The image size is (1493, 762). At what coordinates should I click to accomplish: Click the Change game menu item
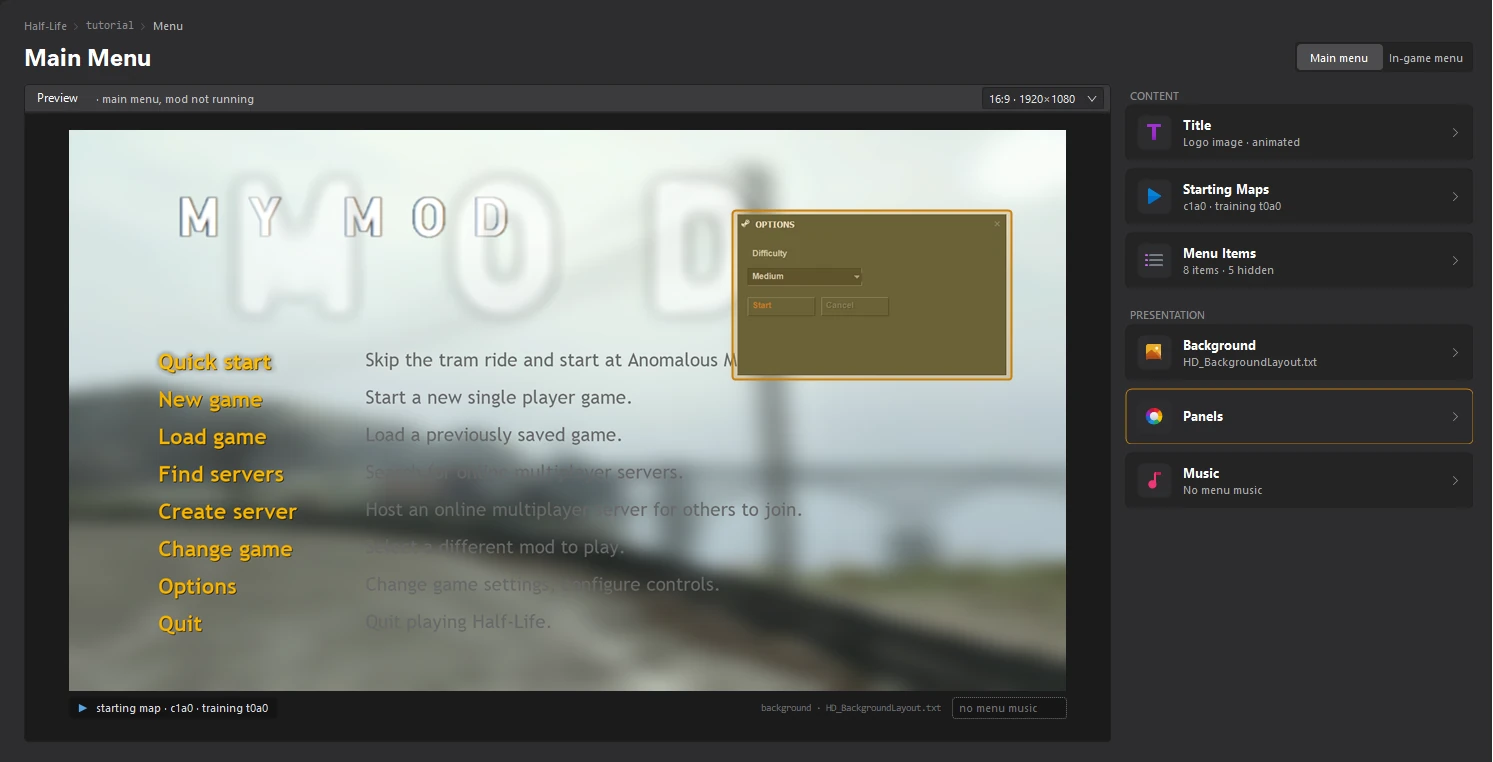coord(225,549)
